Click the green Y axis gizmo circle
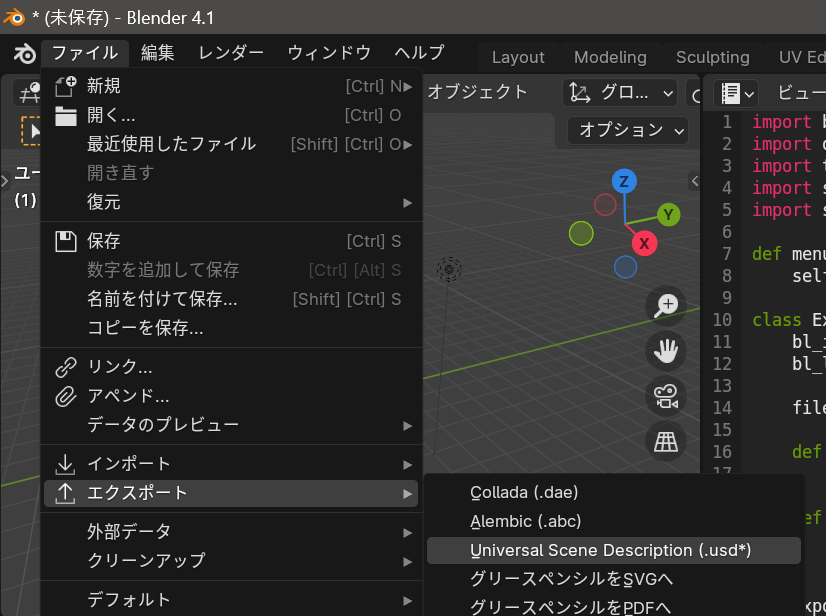Image resolution: width=826 pixels, height=616 pixels. coord(668,214)
